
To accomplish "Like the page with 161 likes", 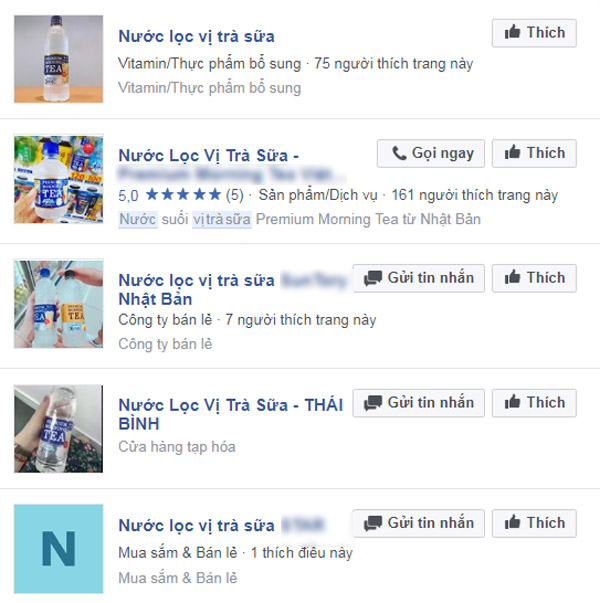I will 534,153.
